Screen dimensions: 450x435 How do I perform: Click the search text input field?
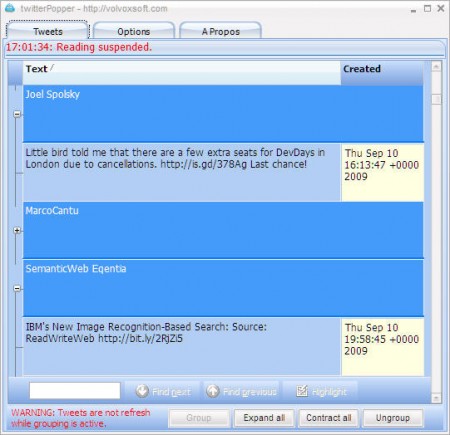click(x=75, y=391)
